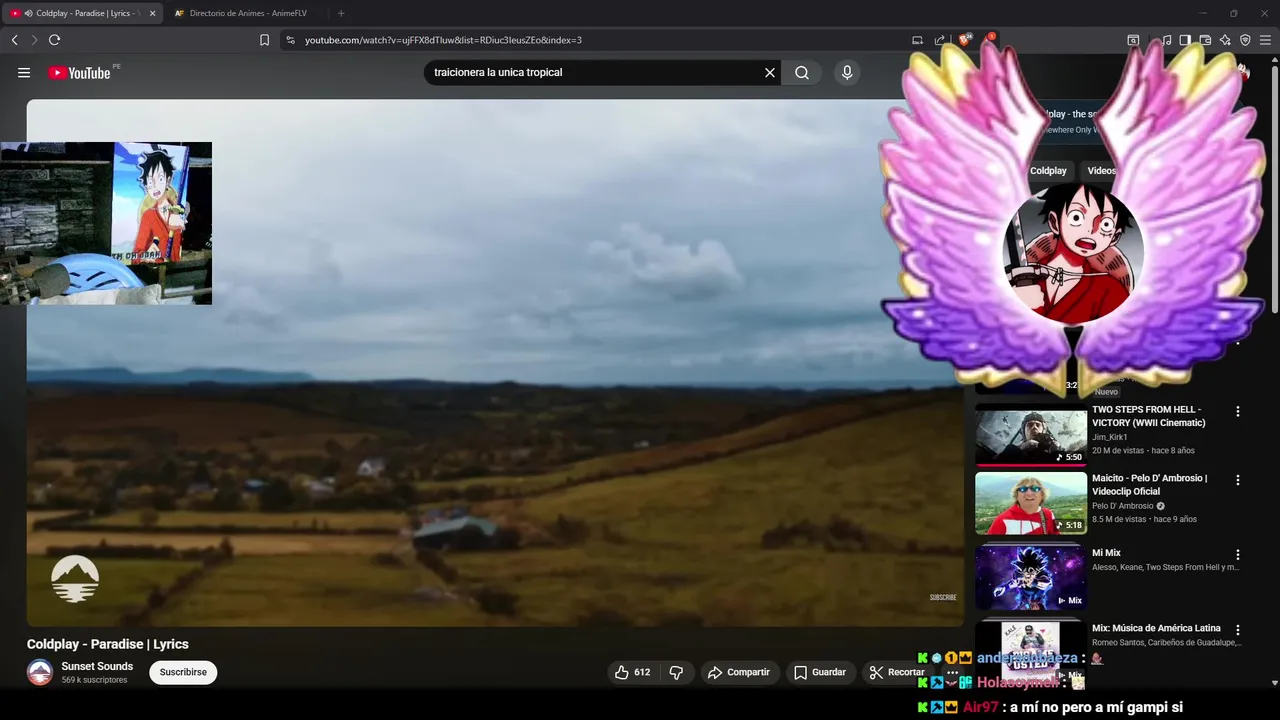The image size is (1280, 720).
Task: Open the Maicito - Pelo D' Ambrosio thumbnail
Action: (1031, 503)
